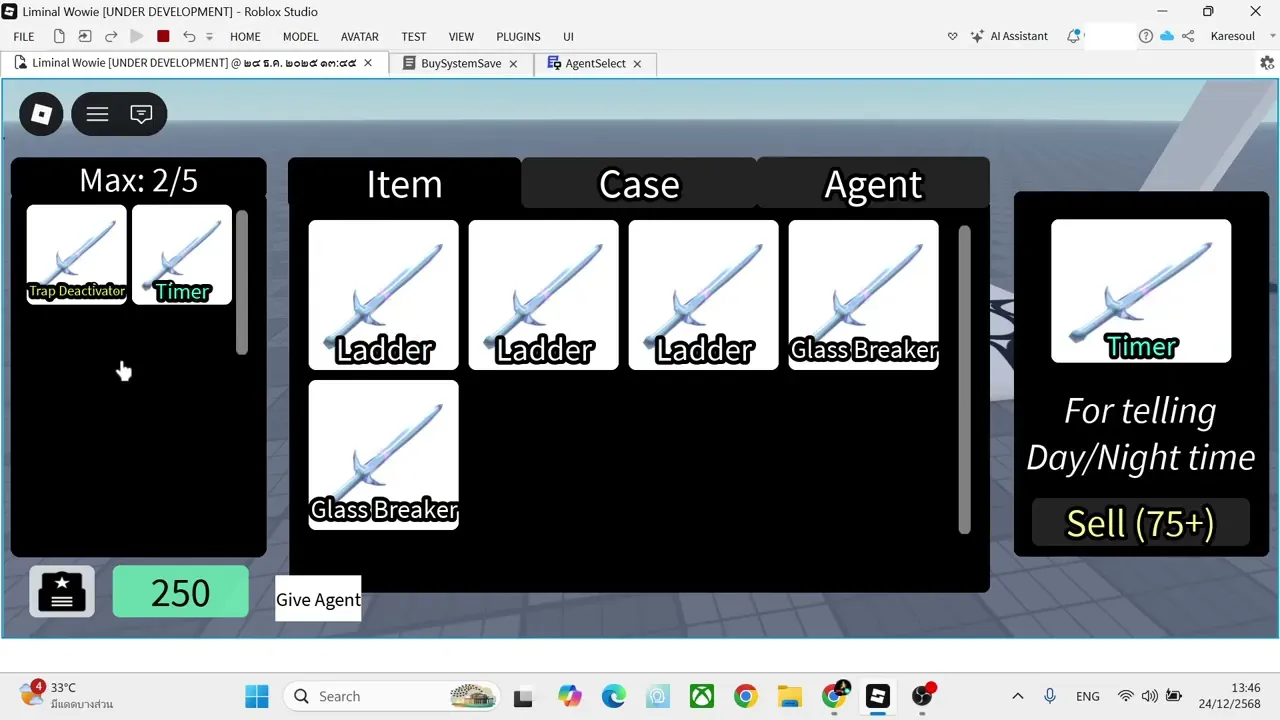Select the first Ladder item
Viewport: 1280px width, 720px height.
[384, 295]
